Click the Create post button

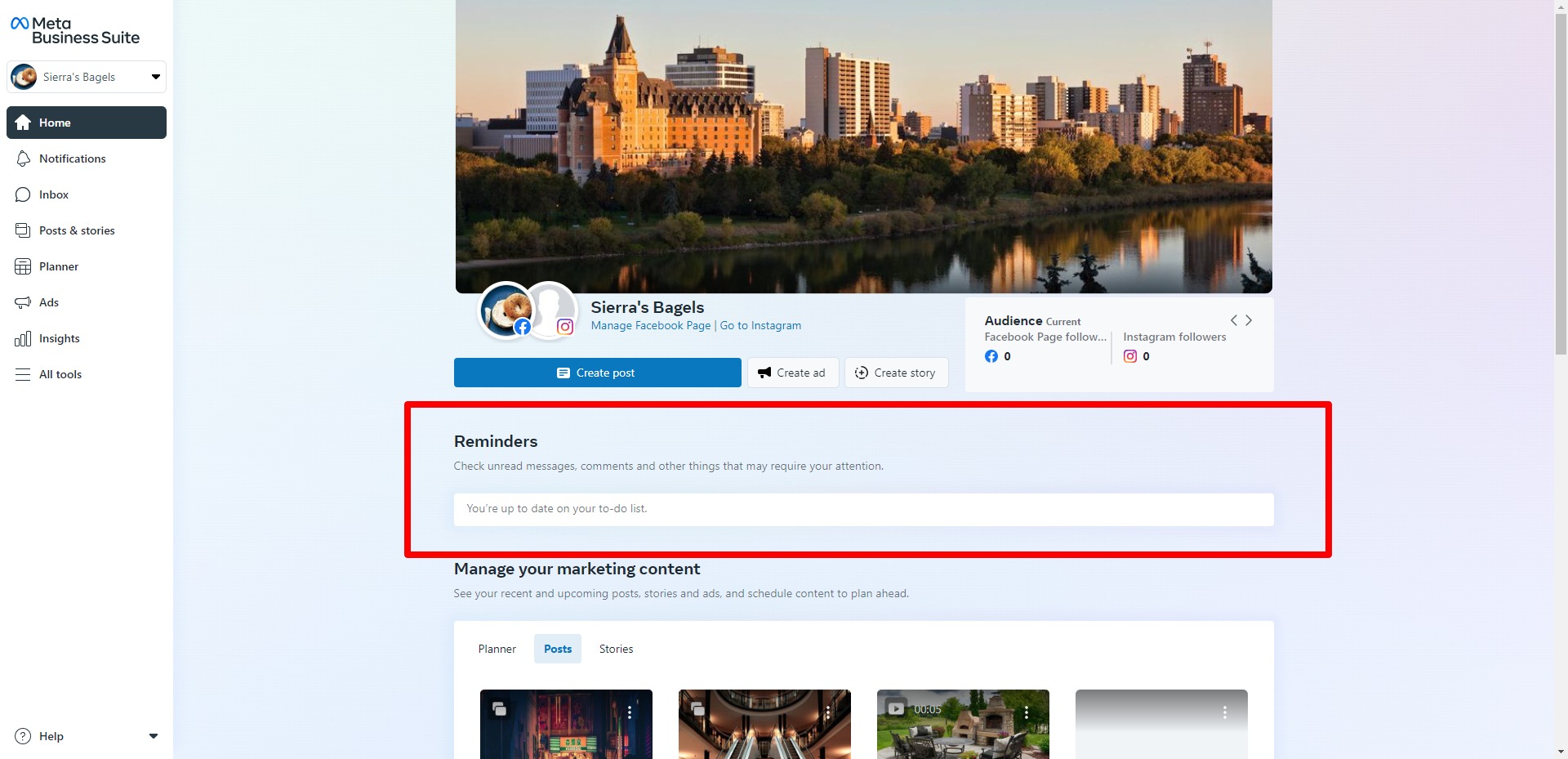coord(598,373)
